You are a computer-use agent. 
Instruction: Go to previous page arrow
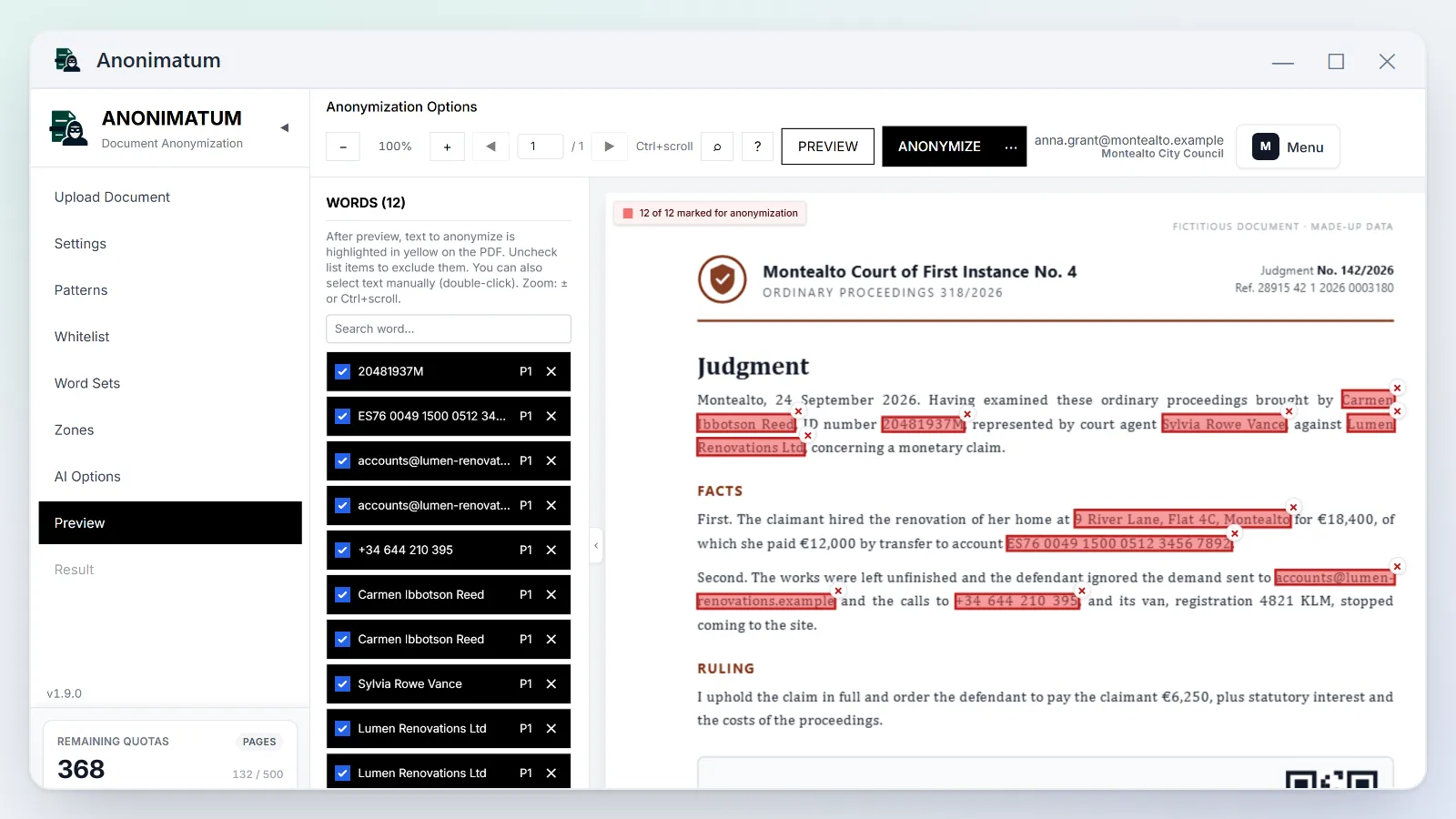tap(490, 147)
